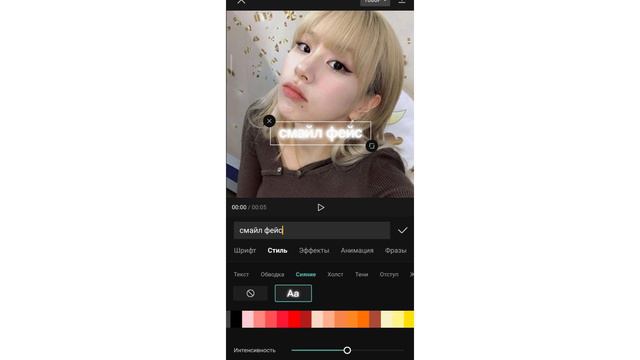Click the Интенсивность slider handle

coord(347,350)
